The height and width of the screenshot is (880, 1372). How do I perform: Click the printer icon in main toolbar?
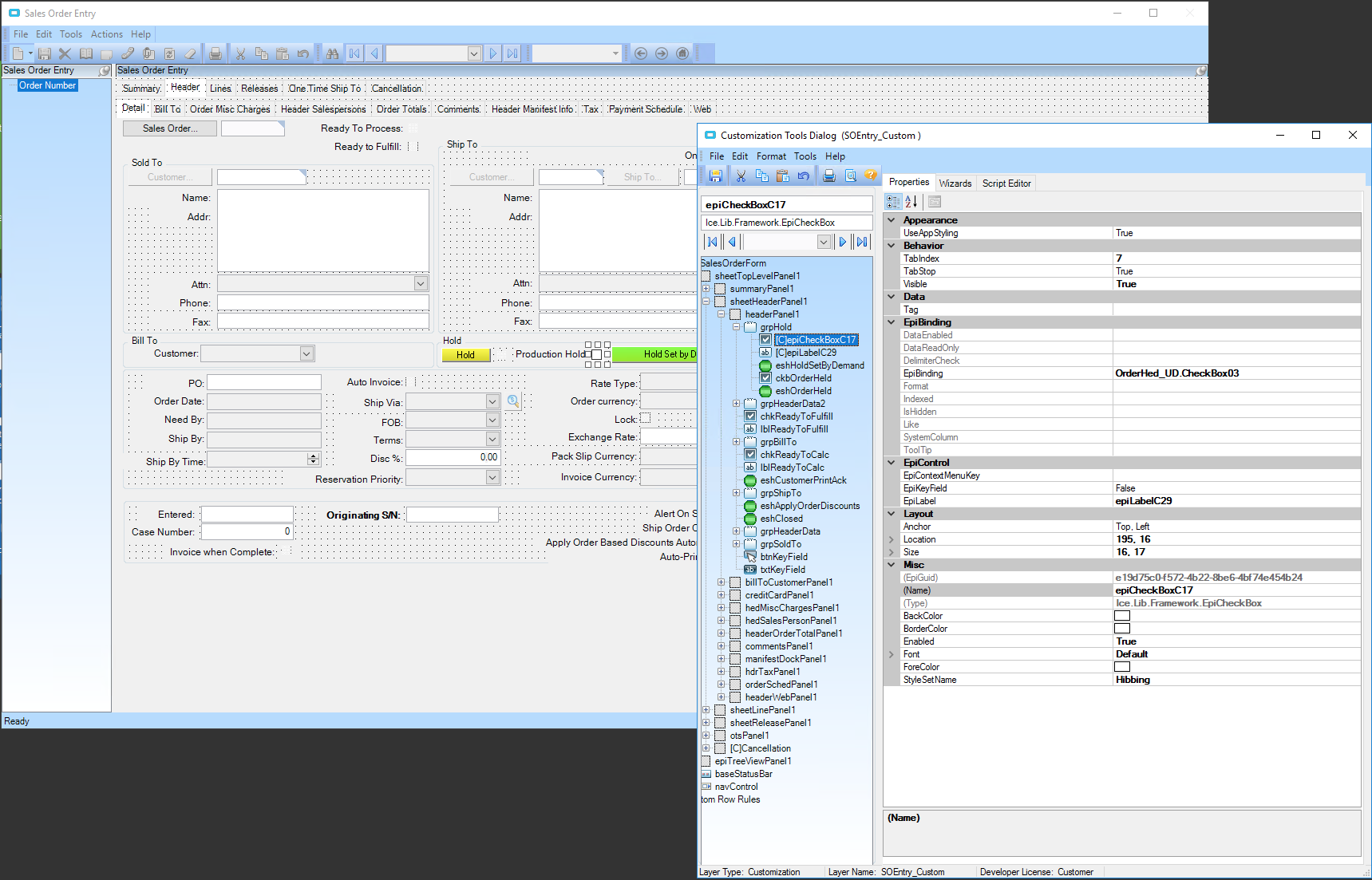click(215, 53)
